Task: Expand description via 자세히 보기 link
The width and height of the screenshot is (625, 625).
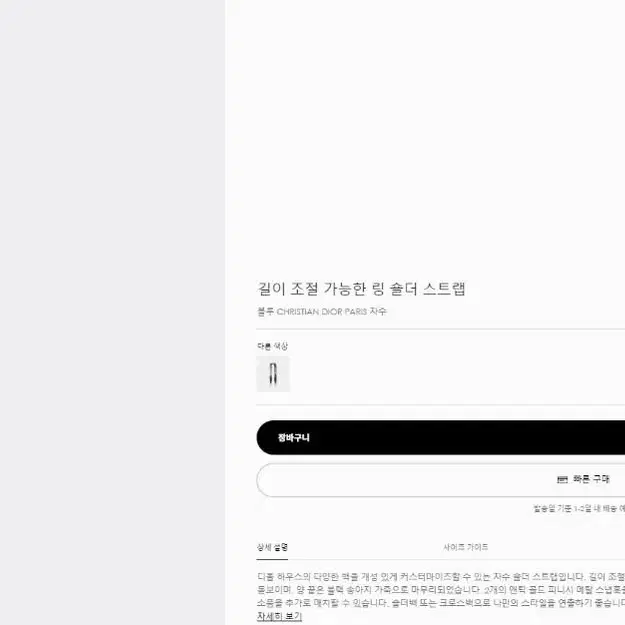Action: coord(279,616)
